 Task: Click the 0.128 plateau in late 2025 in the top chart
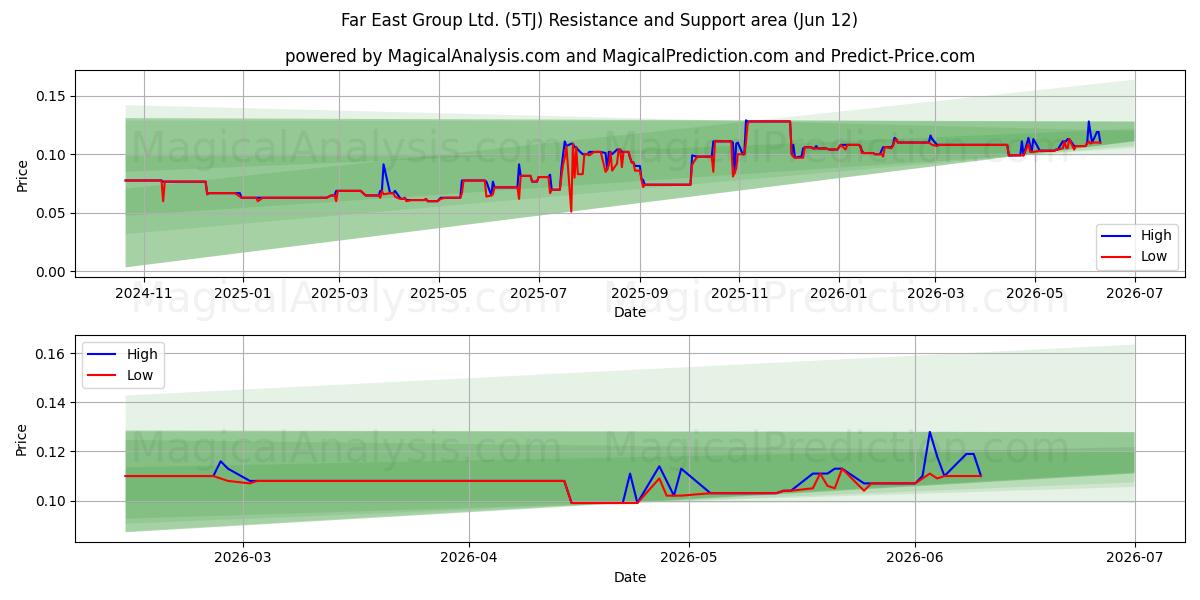(x=768, y=121)
